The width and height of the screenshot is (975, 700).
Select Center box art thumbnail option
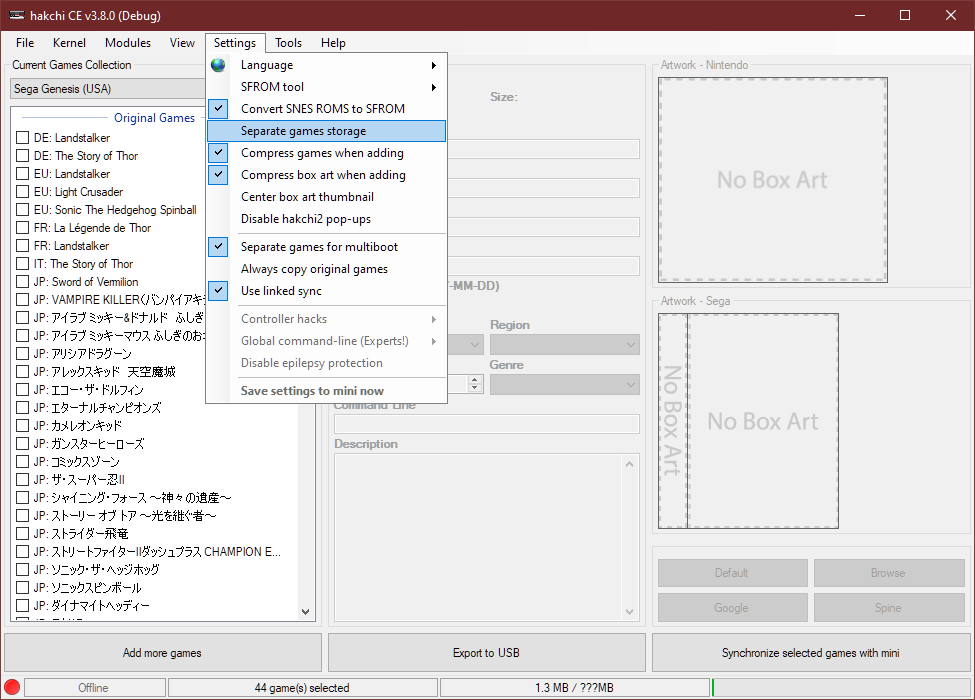point(326,197)
